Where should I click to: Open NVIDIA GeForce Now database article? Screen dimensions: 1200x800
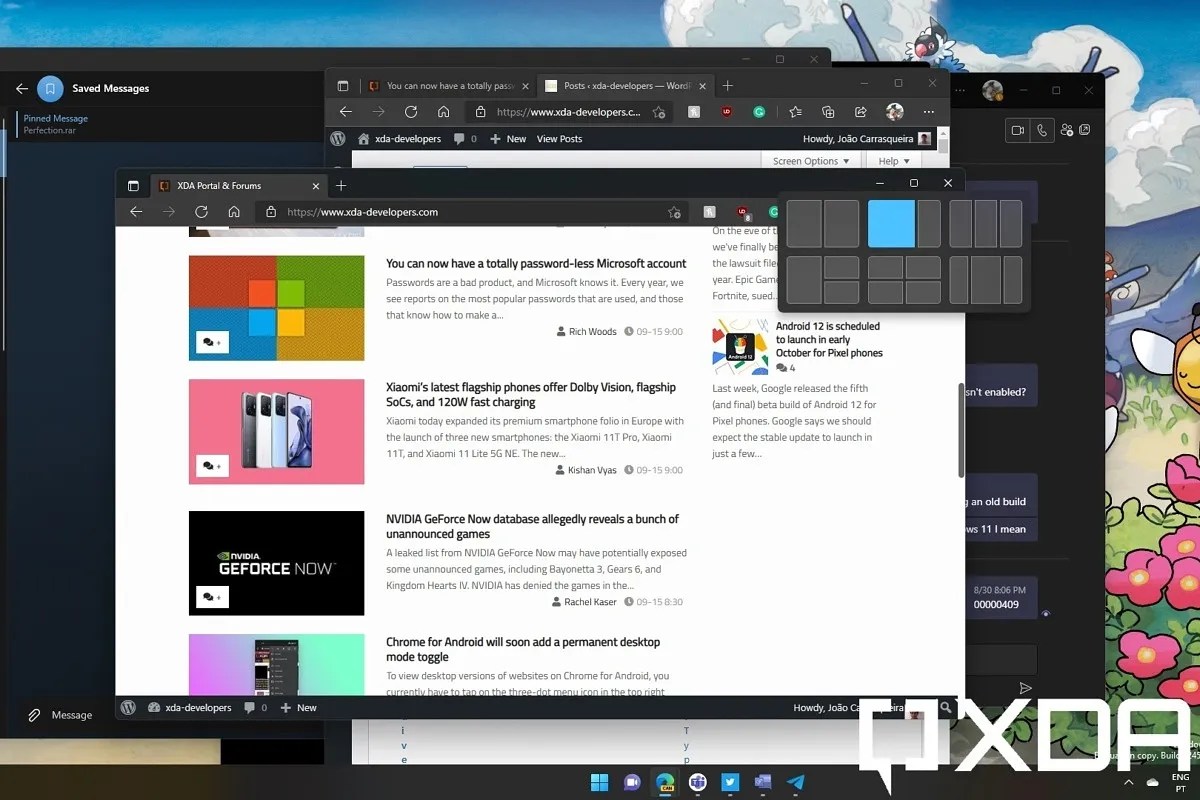[532, 526]
